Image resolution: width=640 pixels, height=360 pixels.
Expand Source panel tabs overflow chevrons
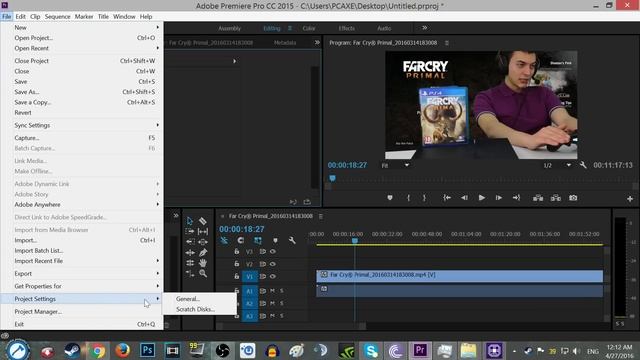pyautogui.click(x=317, y=42)
